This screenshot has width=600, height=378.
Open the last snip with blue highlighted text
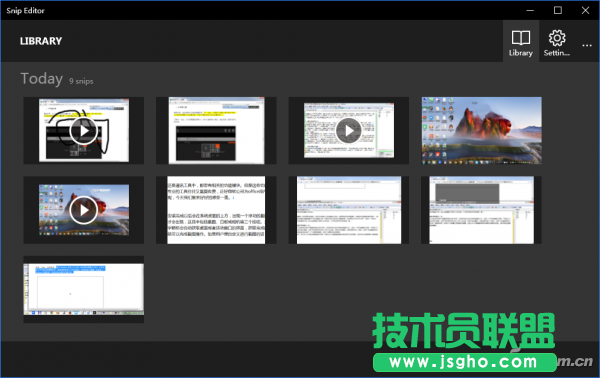click(83, 290)
